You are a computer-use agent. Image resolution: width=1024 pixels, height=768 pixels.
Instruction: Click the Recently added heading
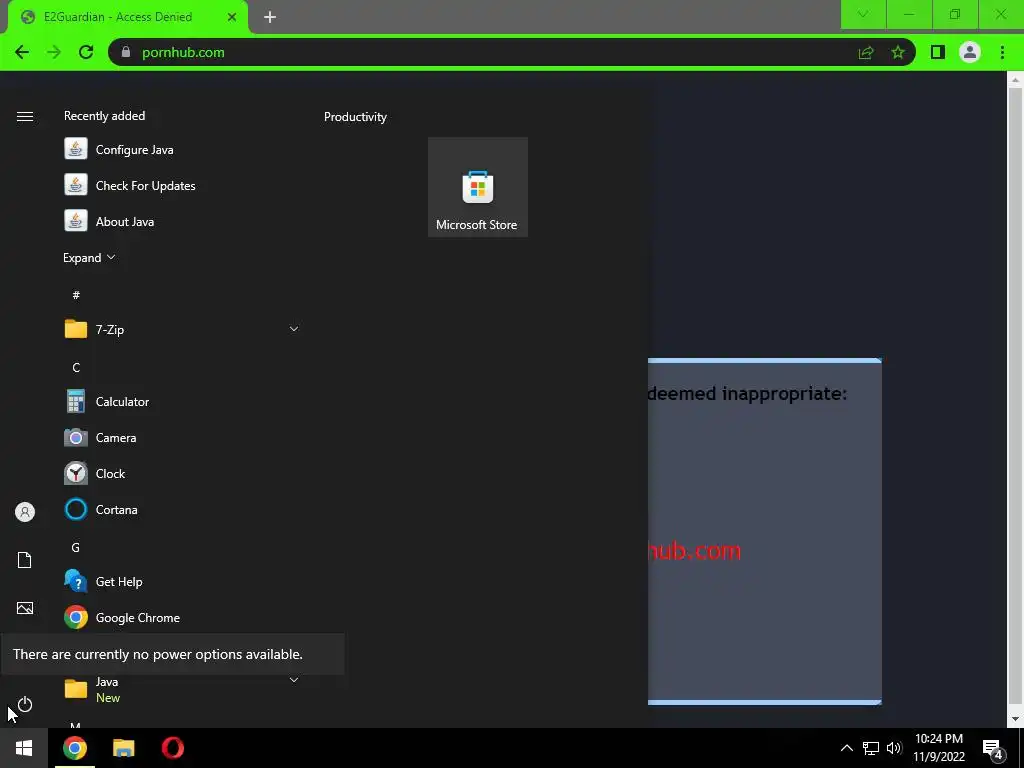(x=104, y=116)
